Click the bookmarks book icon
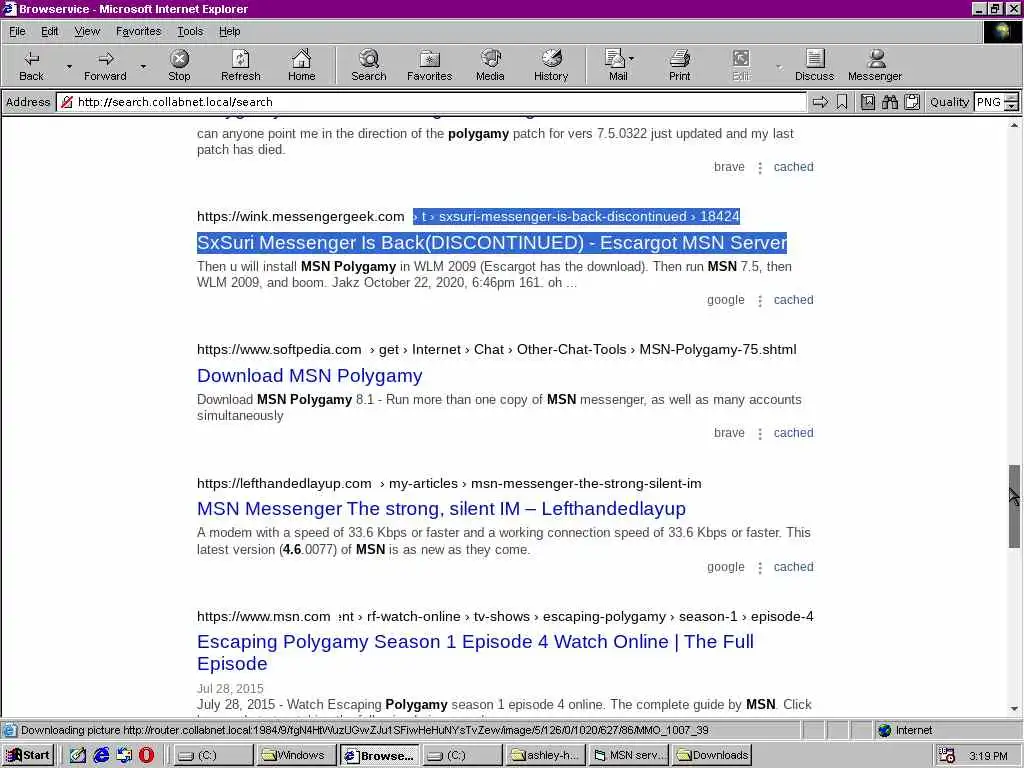1024x768 pixels. tap(868, 102)
